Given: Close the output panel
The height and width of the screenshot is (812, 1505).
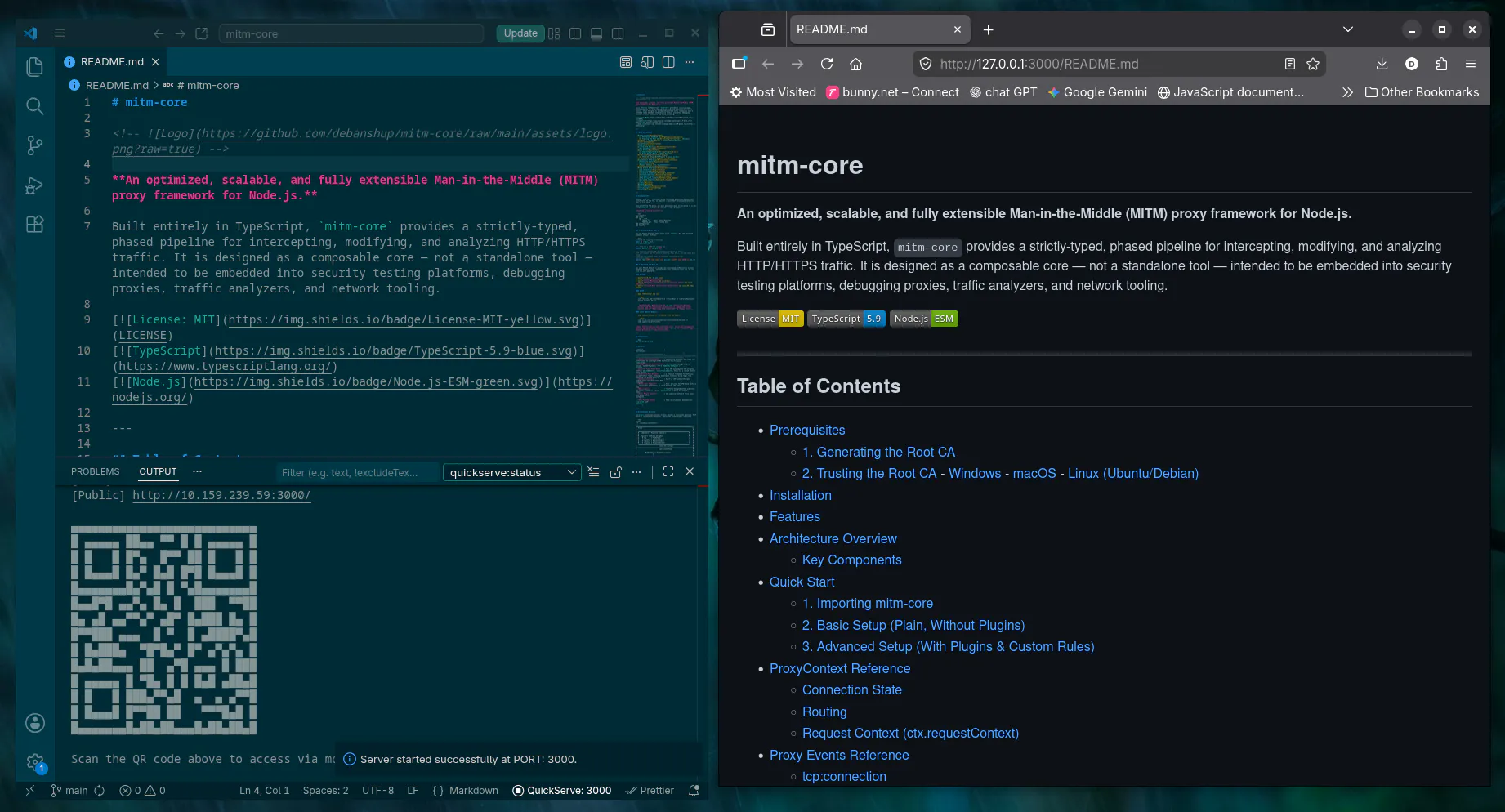Looking at the screenshot, I should point(690,471).
